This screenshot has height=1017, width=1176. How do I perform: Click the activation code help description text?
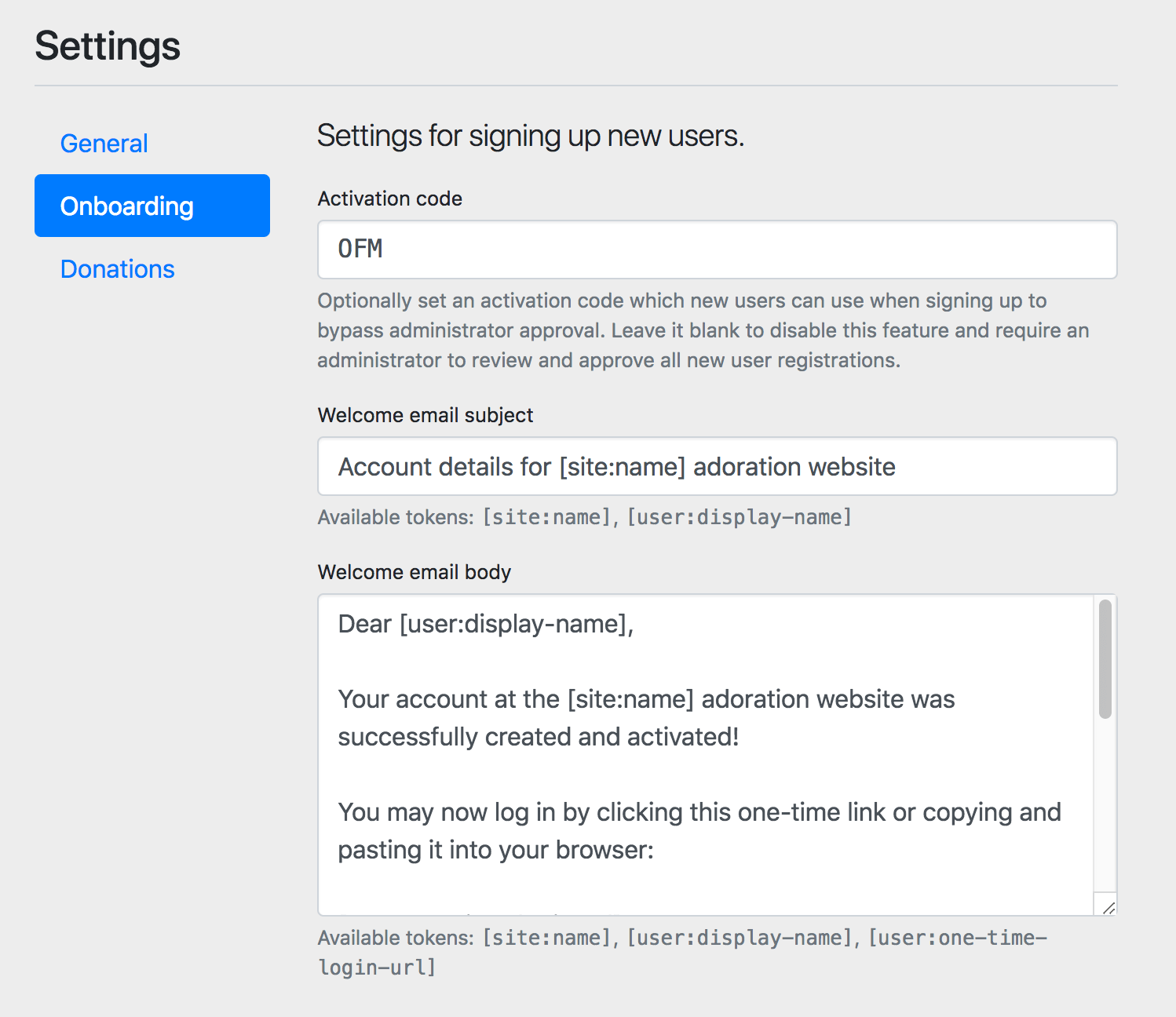702,330
